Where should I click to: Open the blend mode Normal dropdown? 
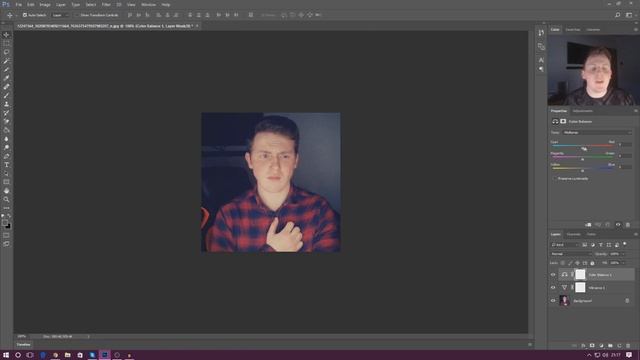(x=571, y=254)
